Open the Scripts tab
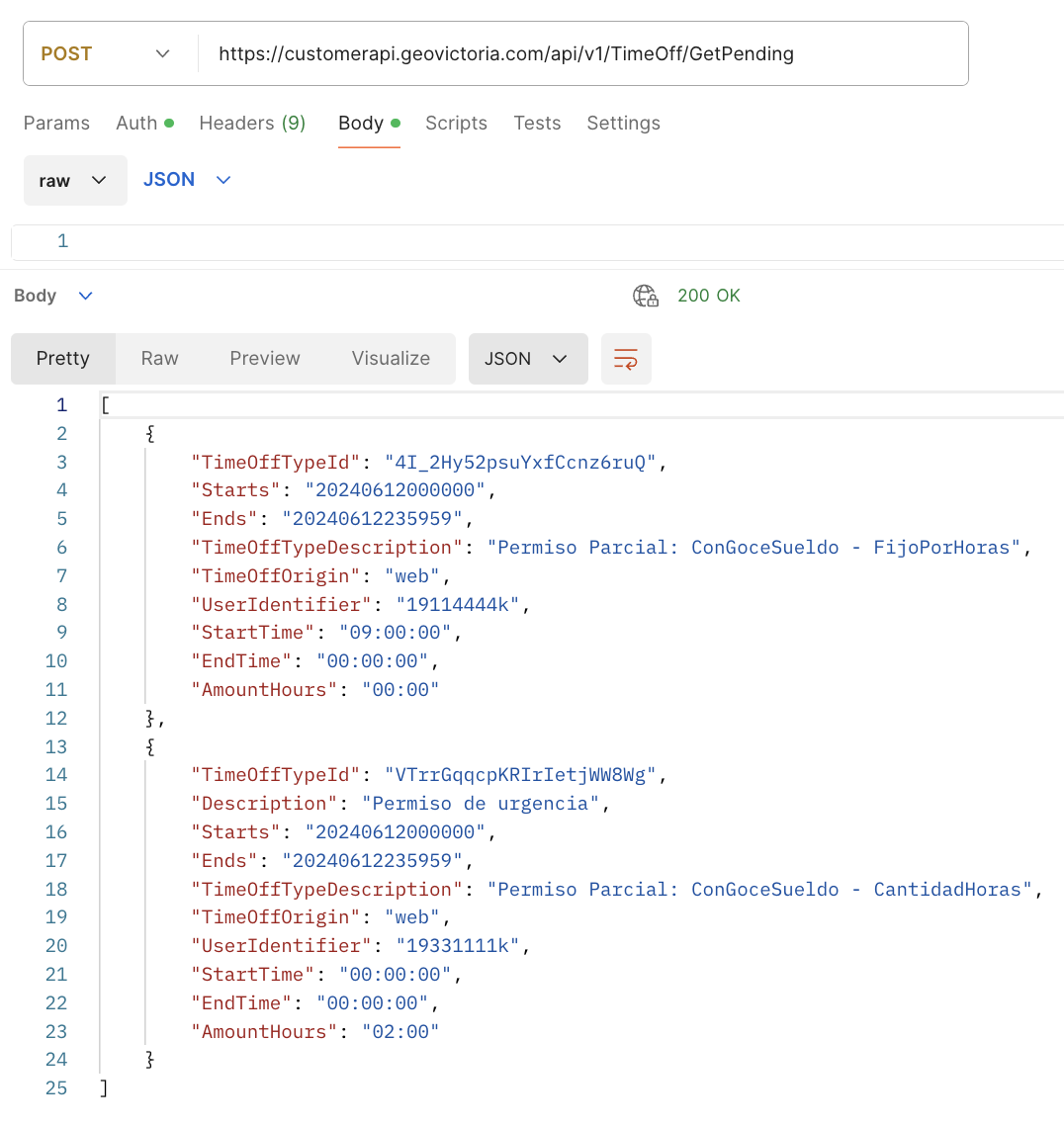Screen dimensions: 1064x1127 point(456,123)
